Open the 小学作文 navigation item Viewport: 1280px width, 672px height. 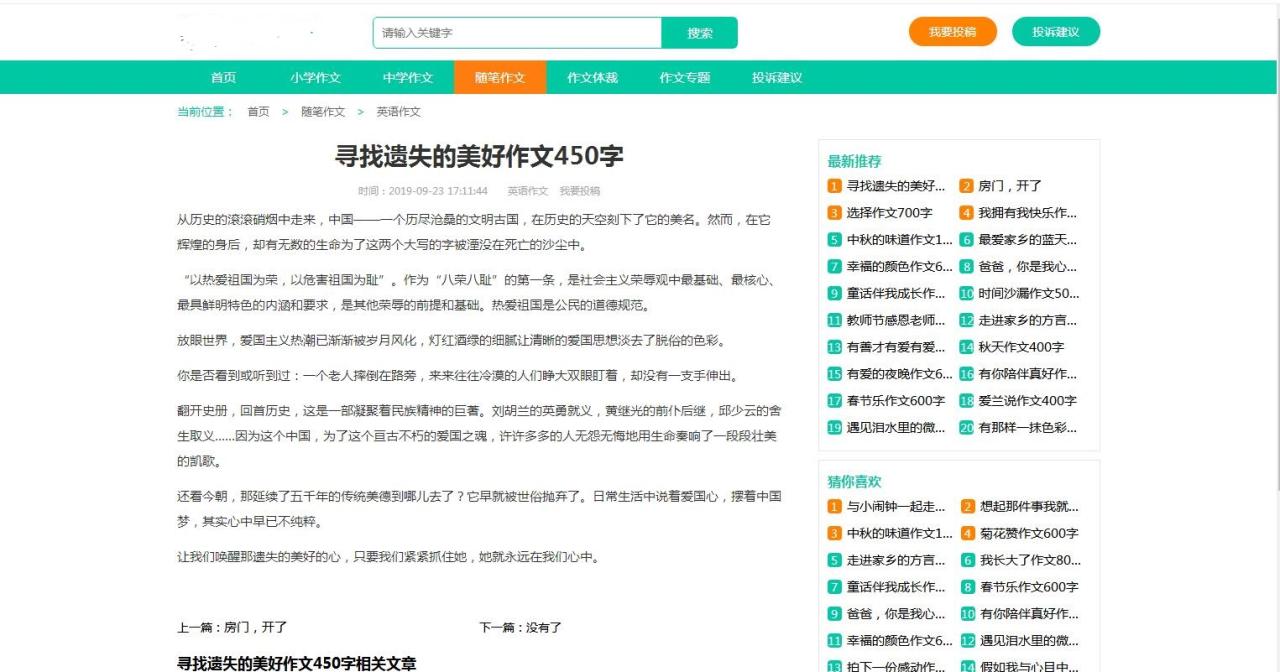pyautogui.click(x=316, y=77)
